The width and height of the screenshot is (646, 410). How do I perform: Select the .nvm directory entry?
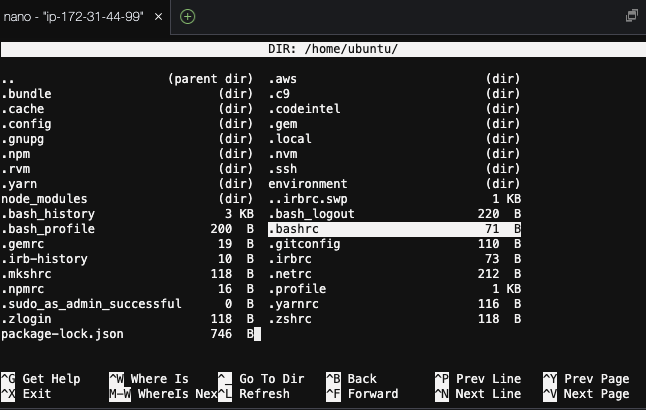coord(394,154)
